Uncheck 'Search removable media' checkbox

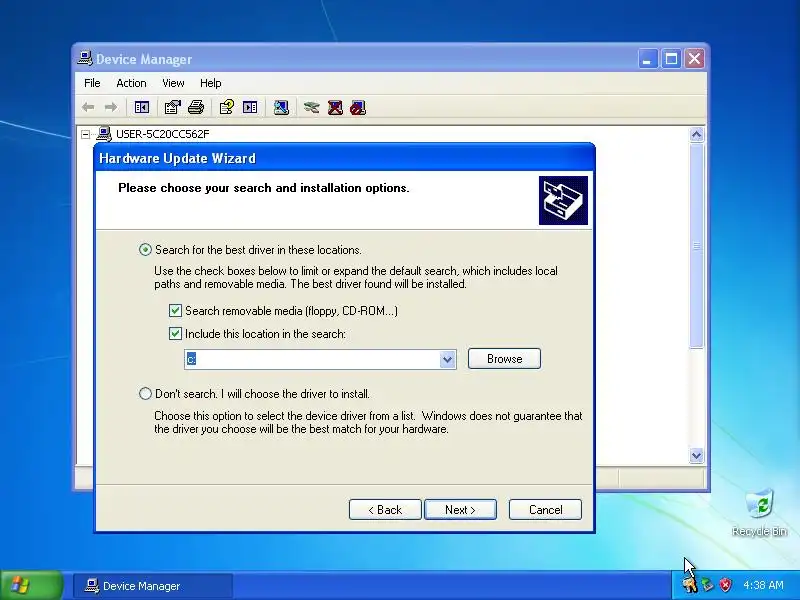point(175,311)
